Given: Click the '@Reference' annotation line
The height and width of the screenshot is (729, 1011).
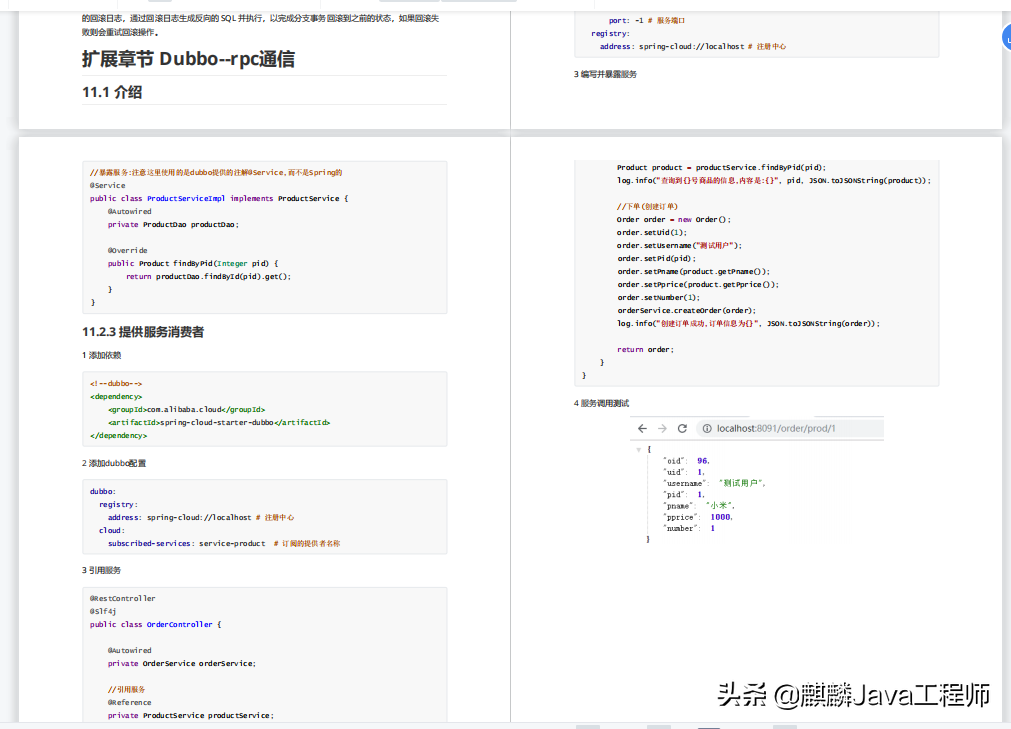Looking at the screenshot, I should tap(130, 703).
